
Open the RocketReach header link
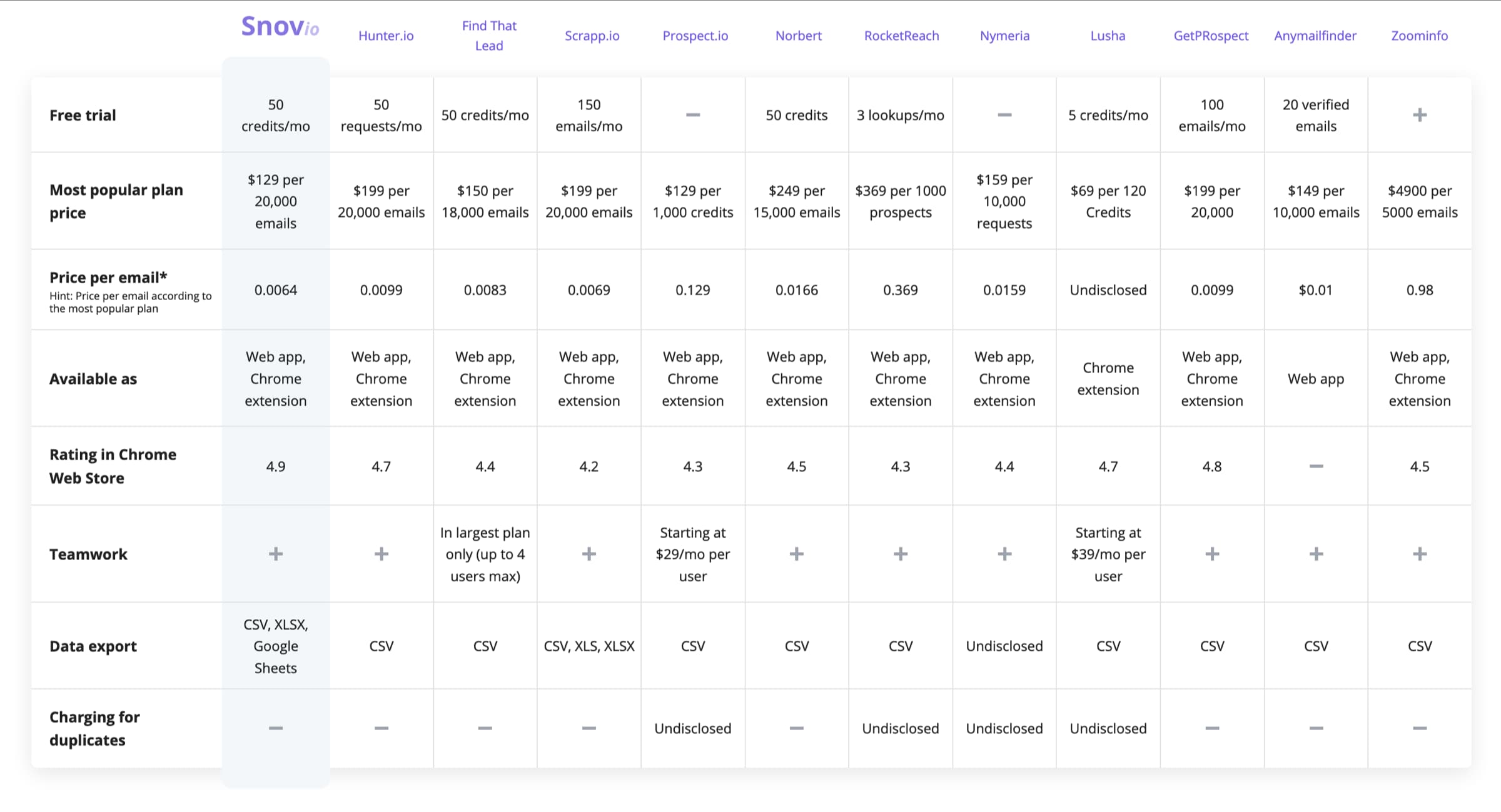902,36
